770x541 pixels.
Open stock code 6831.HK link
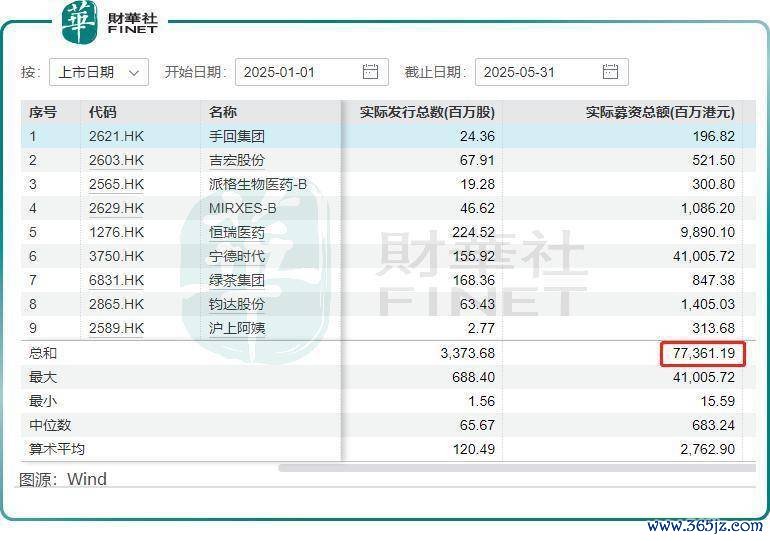pos(116,280)
